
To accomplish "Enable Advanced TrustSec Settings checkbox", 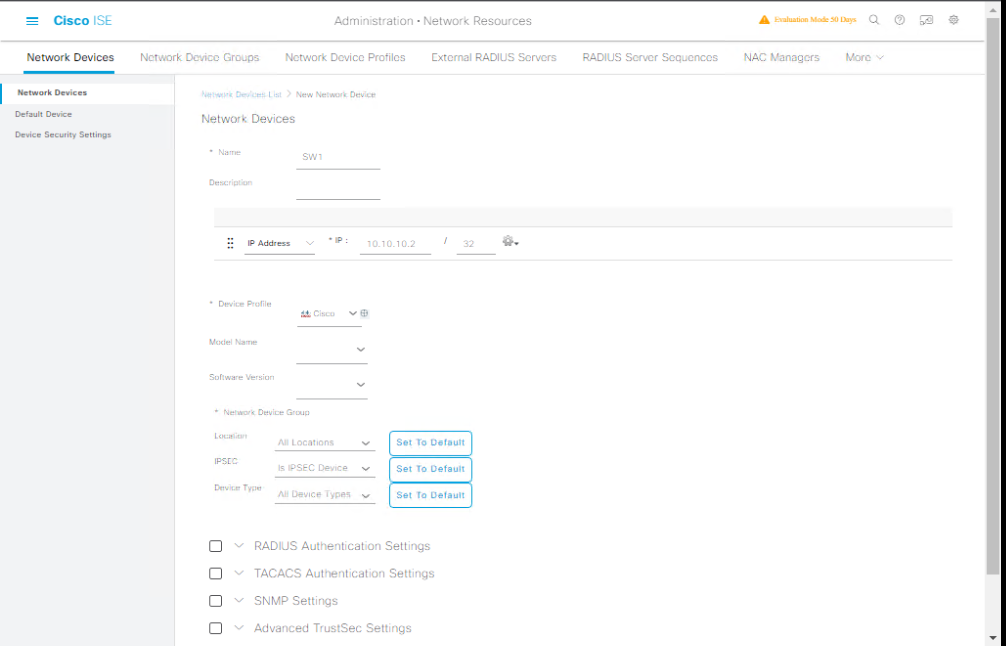I will (x=216, y=629).
